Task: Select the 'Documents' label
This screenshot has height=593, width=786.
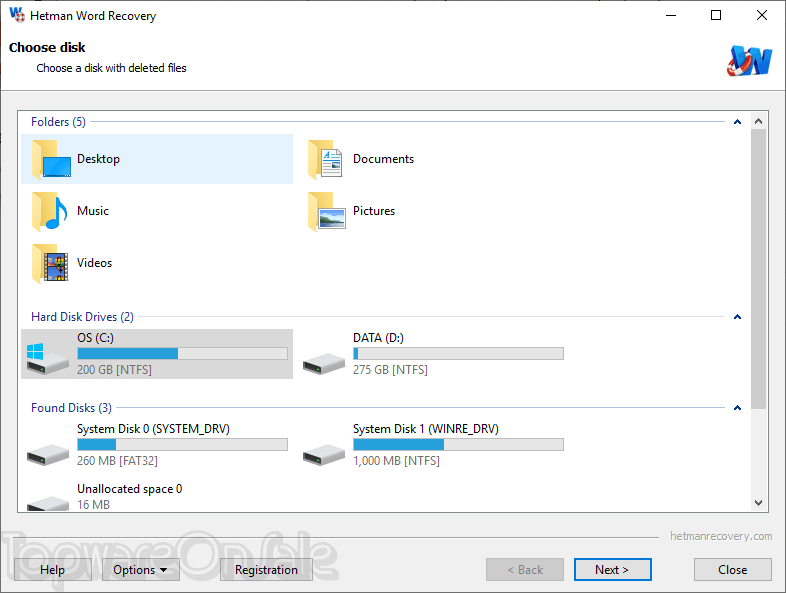Action: tap(383, 159)
